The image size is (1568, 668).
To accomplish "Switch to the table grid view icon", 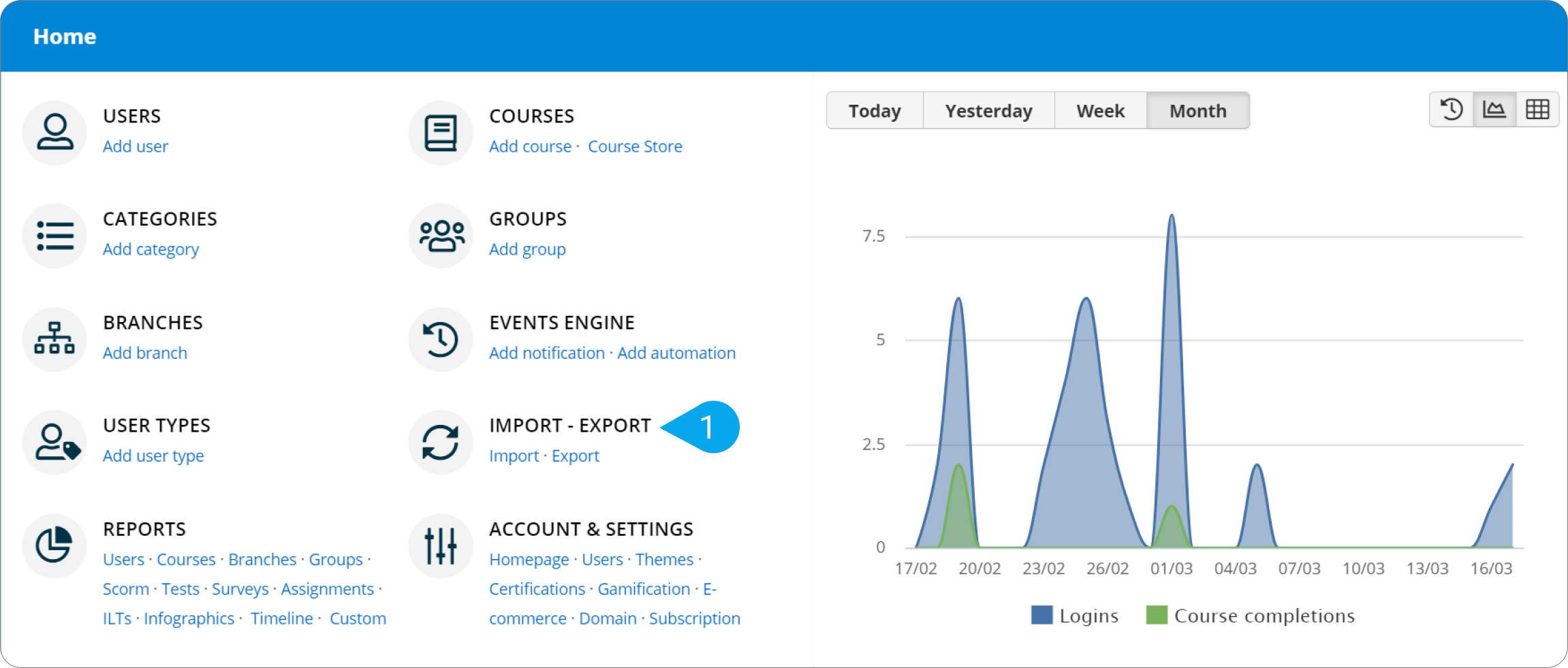I will (1537, 110).
